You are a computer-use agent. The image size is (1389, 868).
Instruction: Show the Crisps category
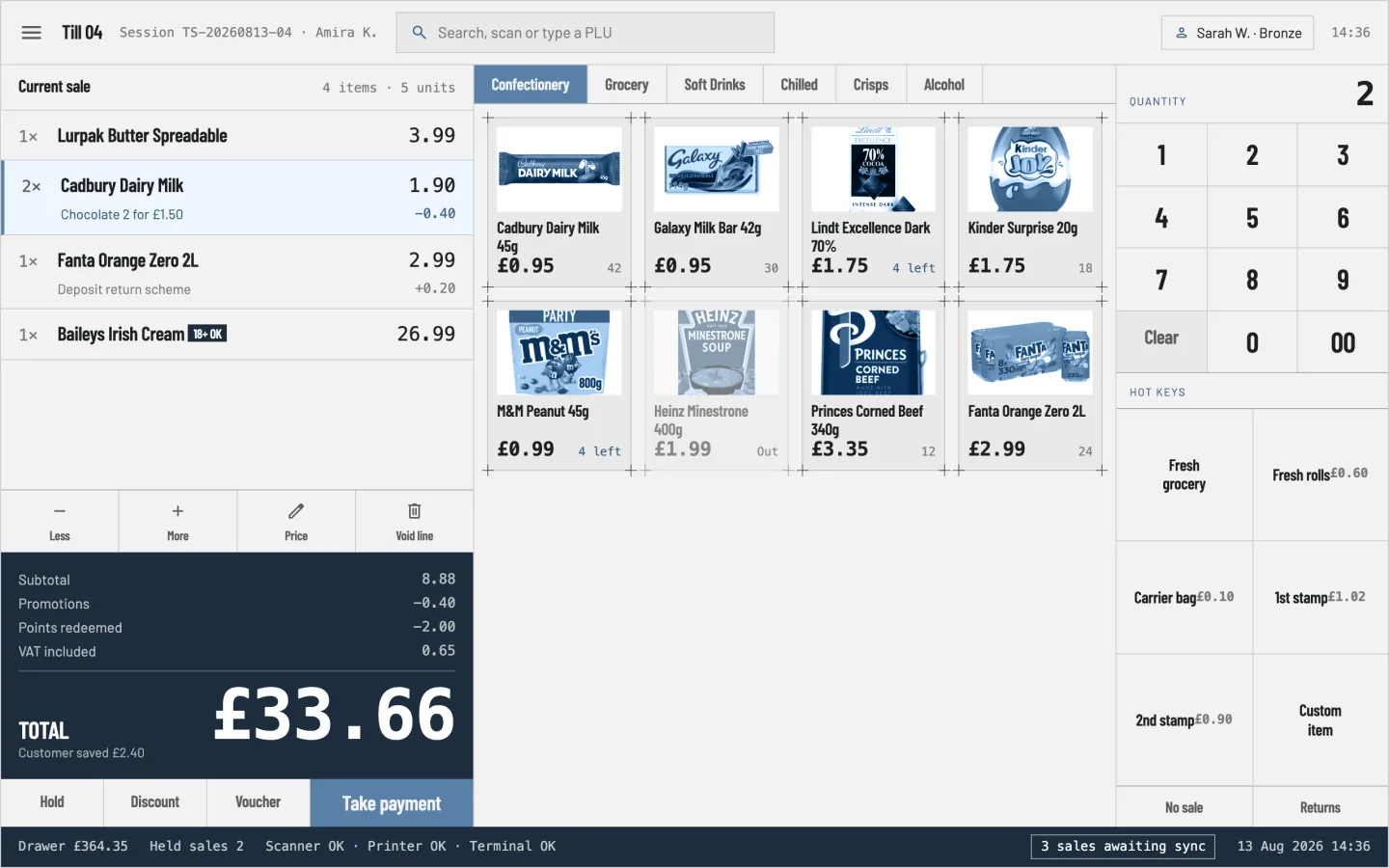click(x=871, y=85)
